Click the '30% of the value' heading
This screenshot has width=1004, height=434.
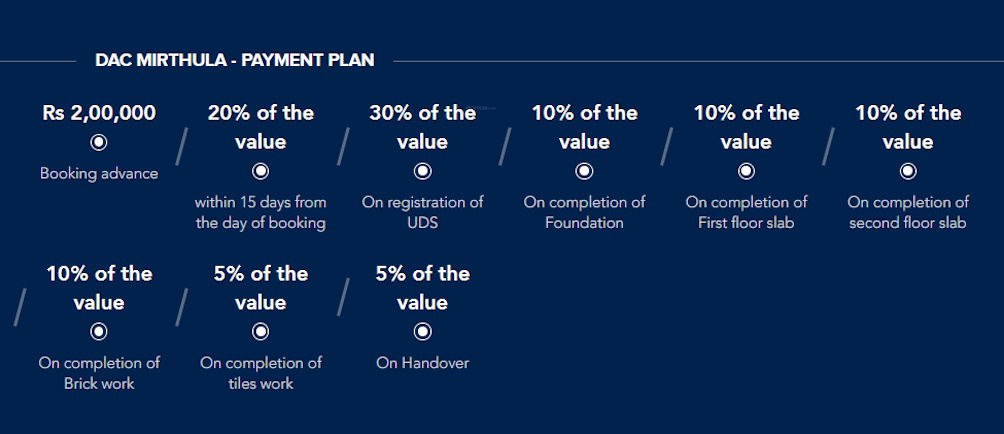point(423,127)
